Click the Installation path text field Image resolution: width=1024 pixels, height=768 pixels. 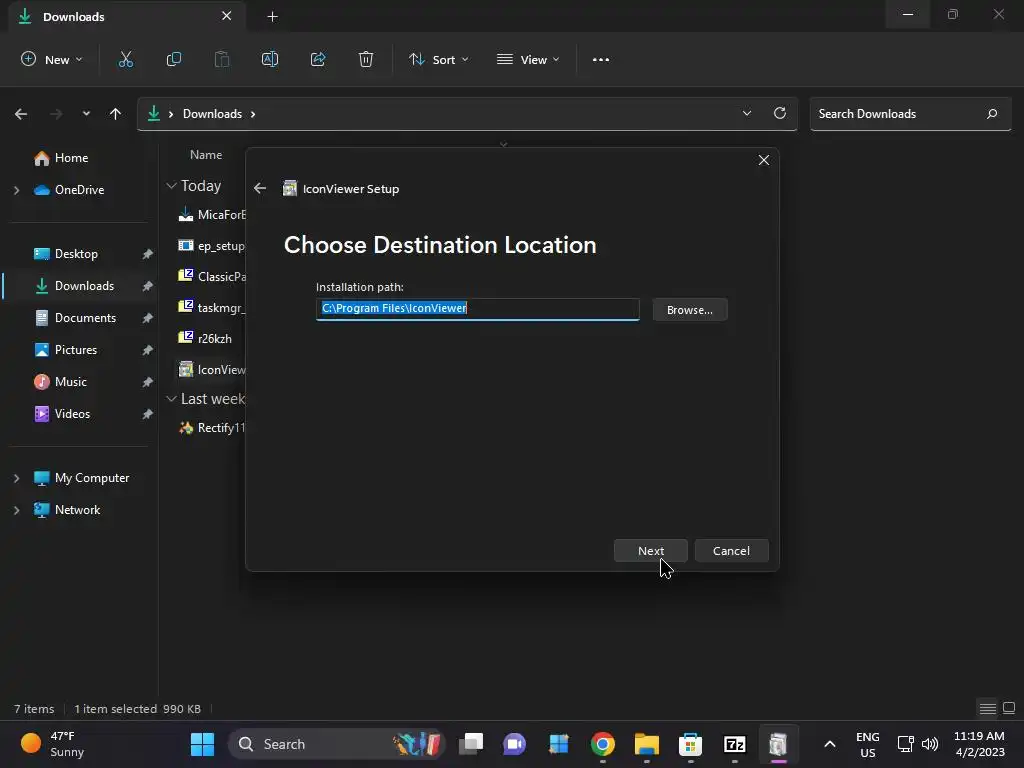pyautogui.click(x=477, y=309)
